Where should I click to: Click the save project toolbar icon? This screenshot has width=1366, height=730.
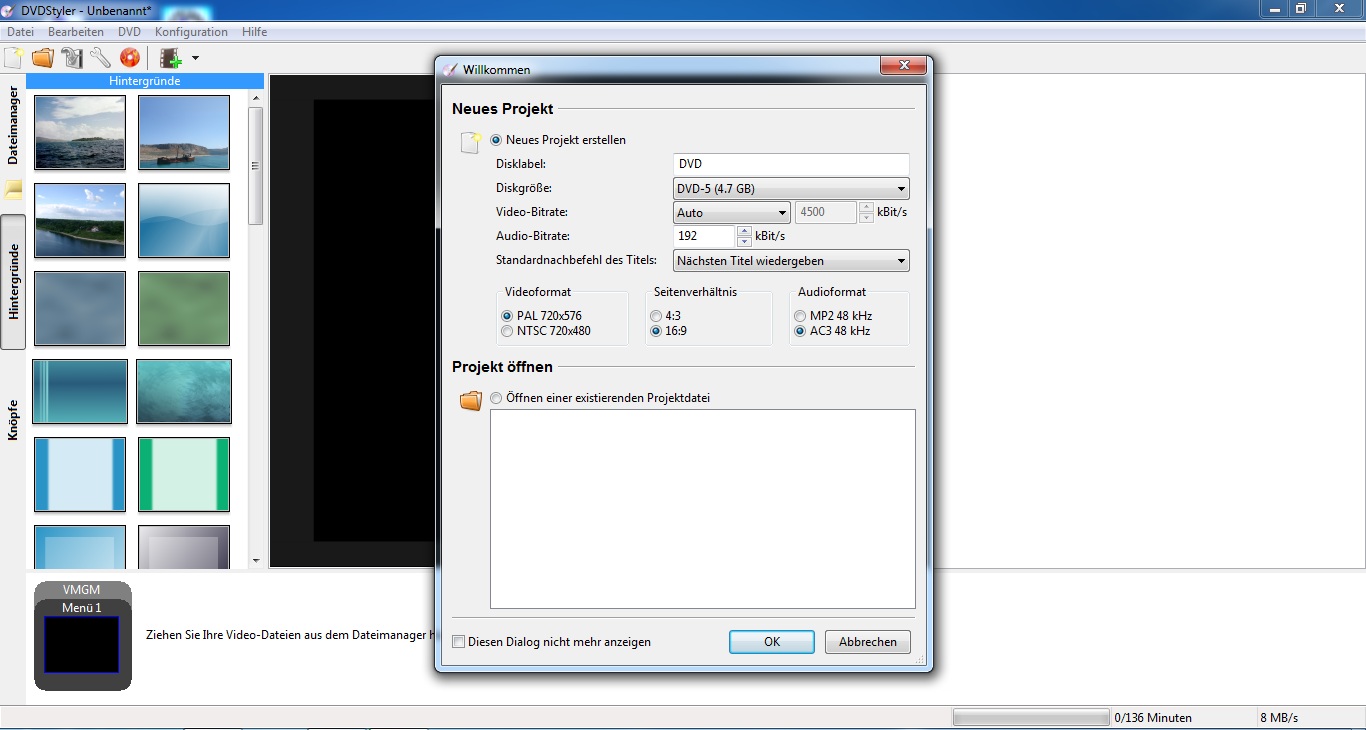tap(72, 58)
